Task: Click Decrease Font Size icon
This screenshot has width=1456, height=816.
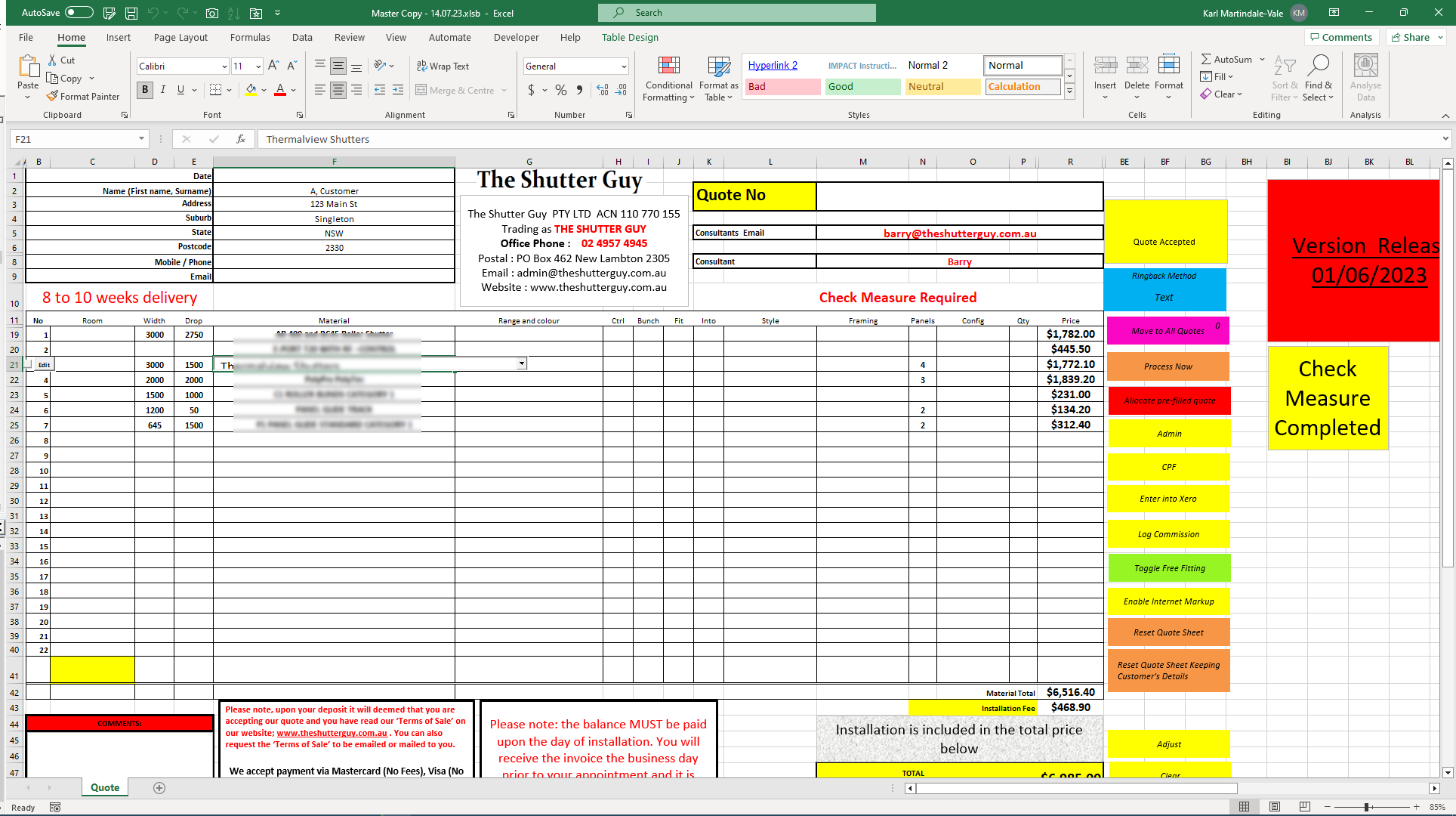Action: pos(292,66)
